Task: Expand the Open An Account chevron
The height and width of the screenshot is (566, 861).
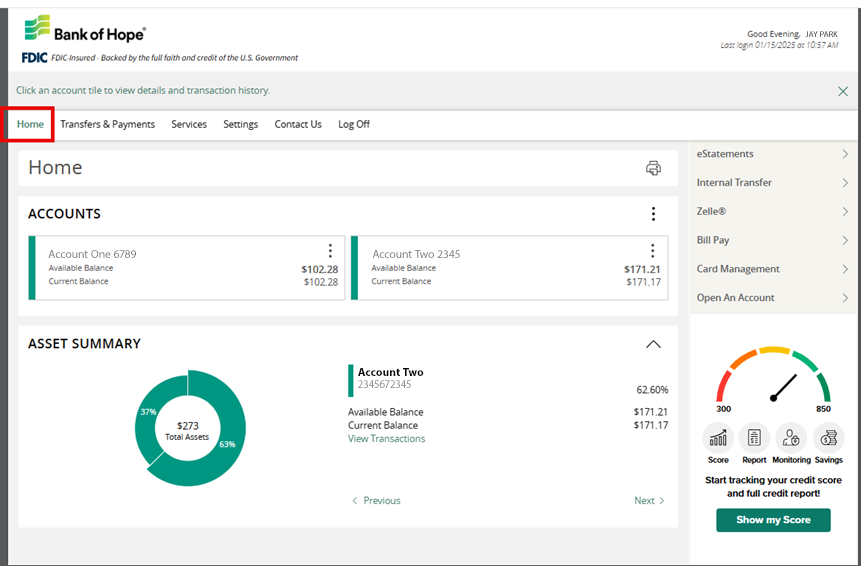Action: (845, 298)
